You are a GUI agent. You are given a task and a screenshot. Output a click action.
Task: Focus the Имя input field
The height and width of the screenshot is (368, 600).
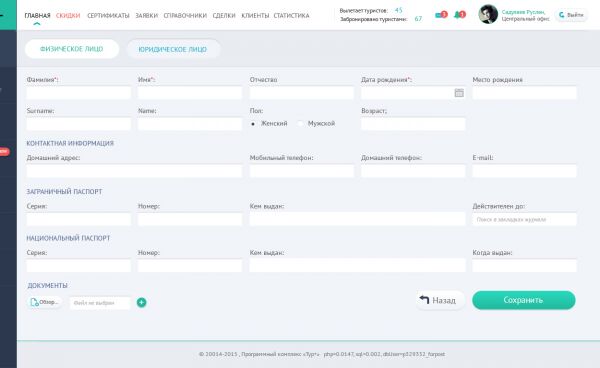[x=190, y=93]
